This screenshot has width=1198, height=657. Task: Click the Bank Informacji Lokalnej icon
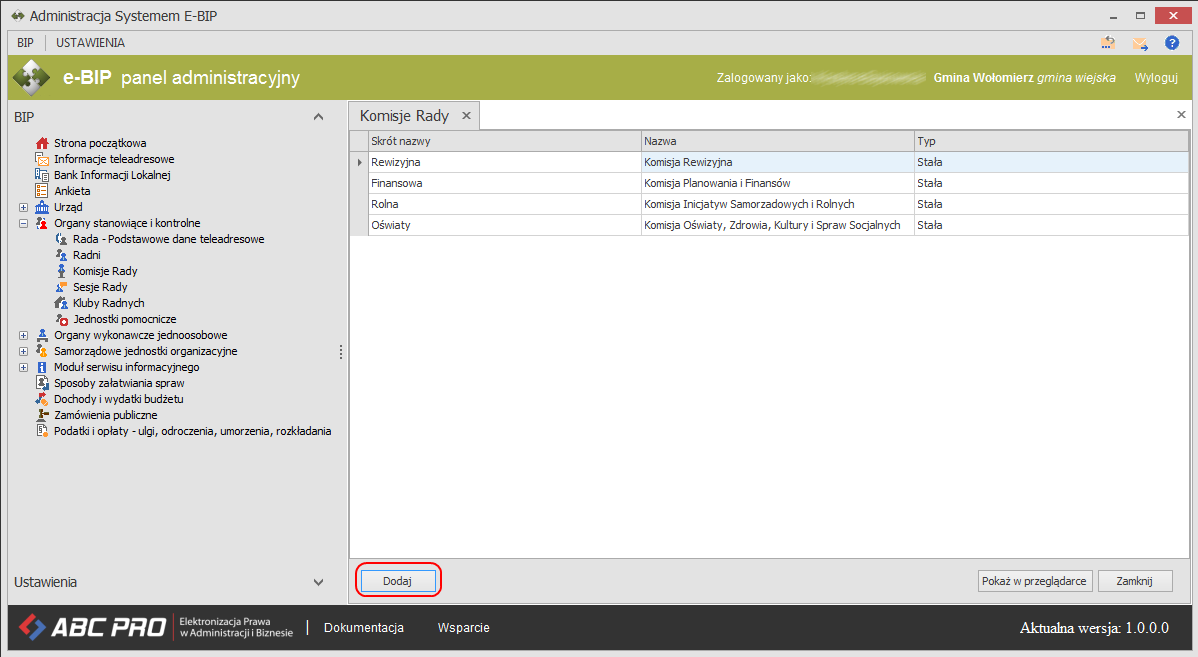pos(42,175)
